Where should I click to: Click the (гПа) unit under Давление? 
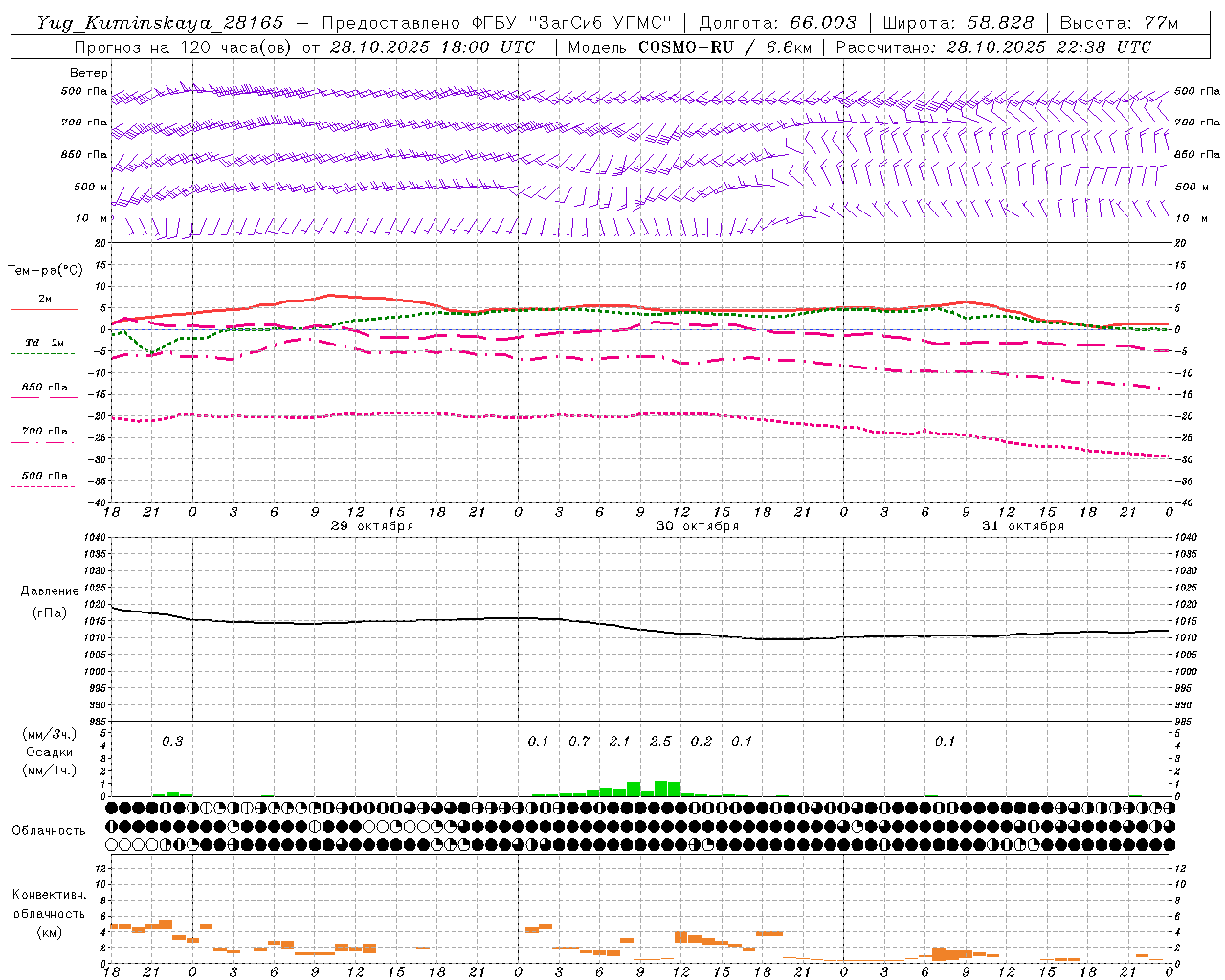[x=50, y=612]
